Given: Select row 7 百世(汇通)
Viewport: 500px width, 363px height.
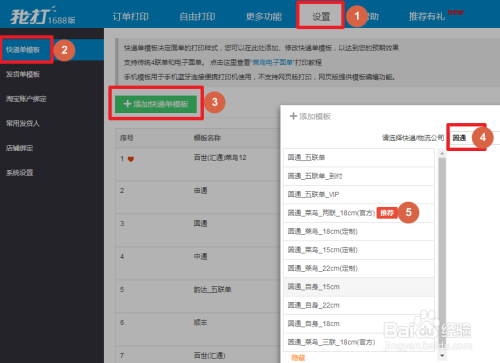Looking at the screenshot, I should pos(198,355).
